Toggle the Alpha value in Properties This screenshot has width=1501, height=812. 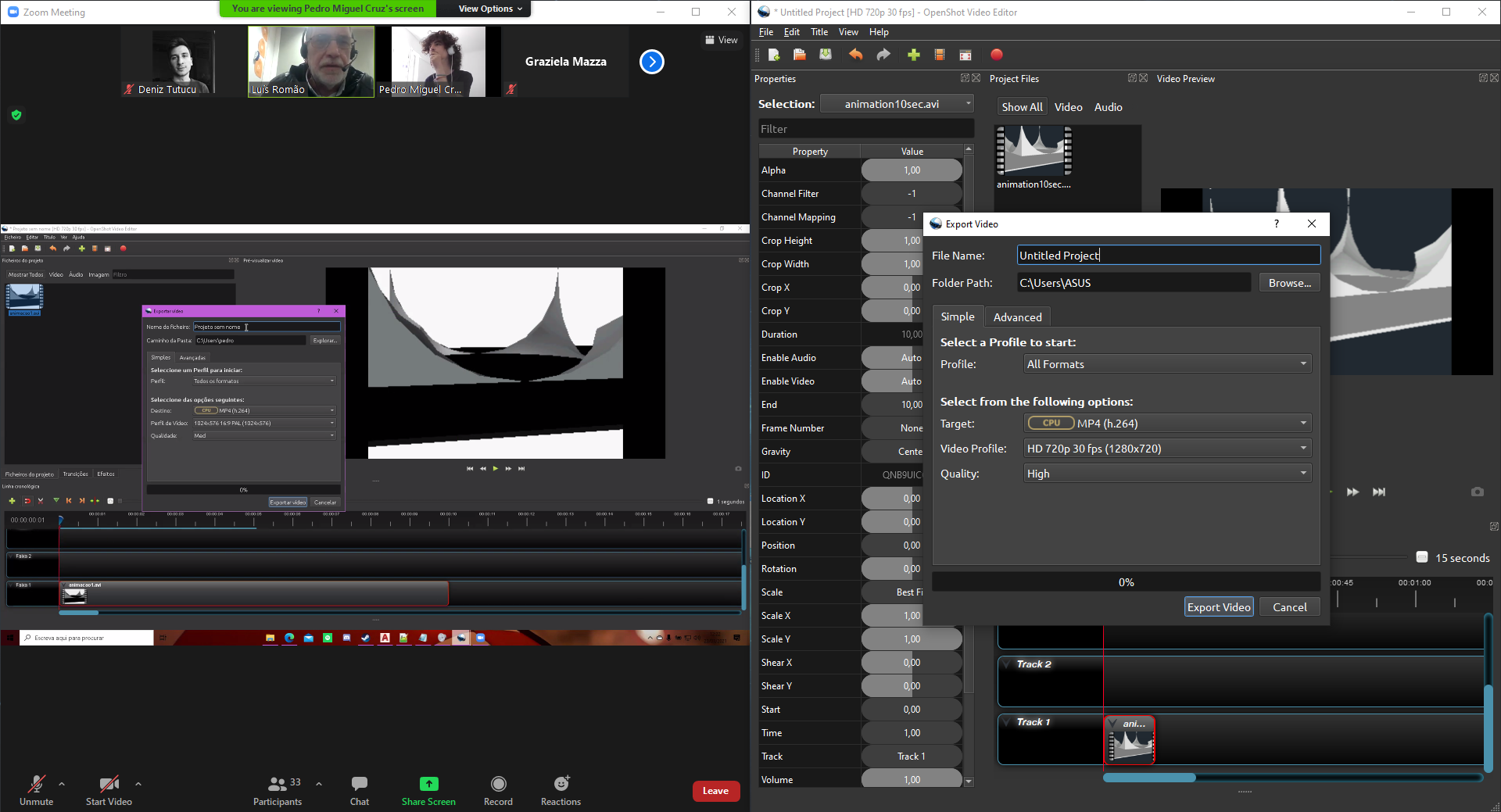point(912,170)
